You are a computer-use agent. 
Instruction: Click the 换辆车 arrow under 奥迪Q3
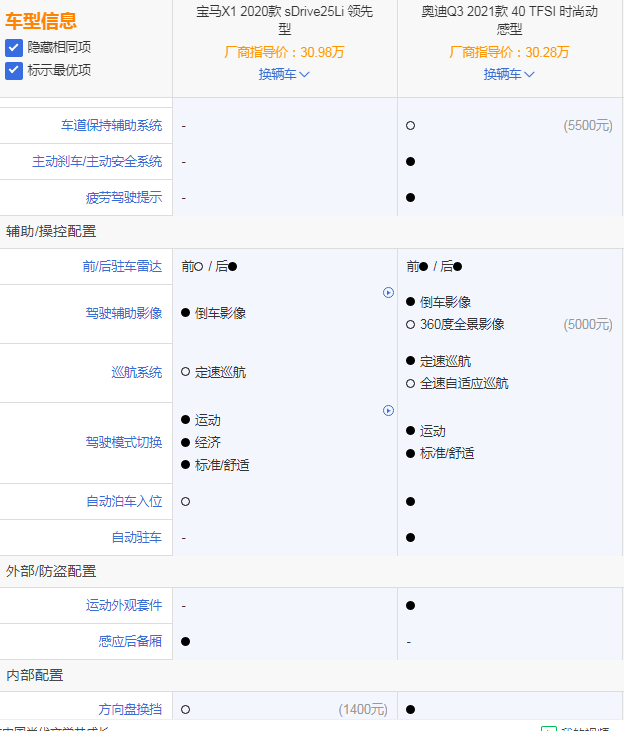click(529, 74)
